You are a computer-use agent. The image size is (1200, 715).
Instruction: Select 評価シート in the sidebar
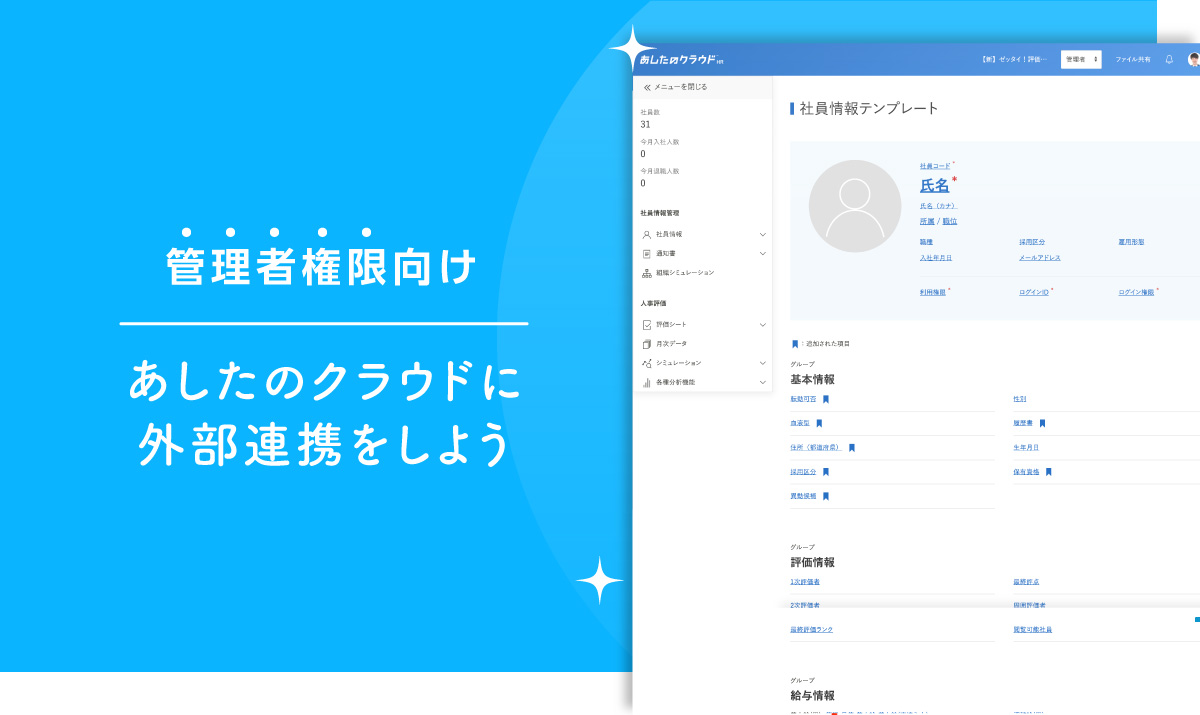[x=671, y=325]
